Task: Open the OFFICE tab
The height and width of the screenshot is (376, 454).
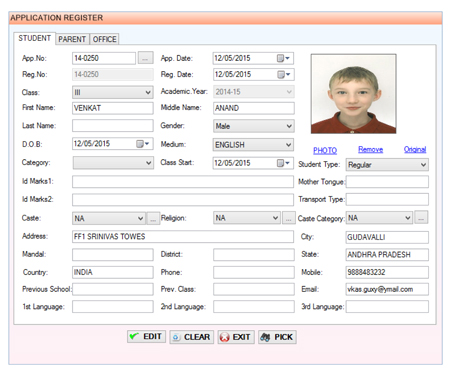Action: coord(104,39)
